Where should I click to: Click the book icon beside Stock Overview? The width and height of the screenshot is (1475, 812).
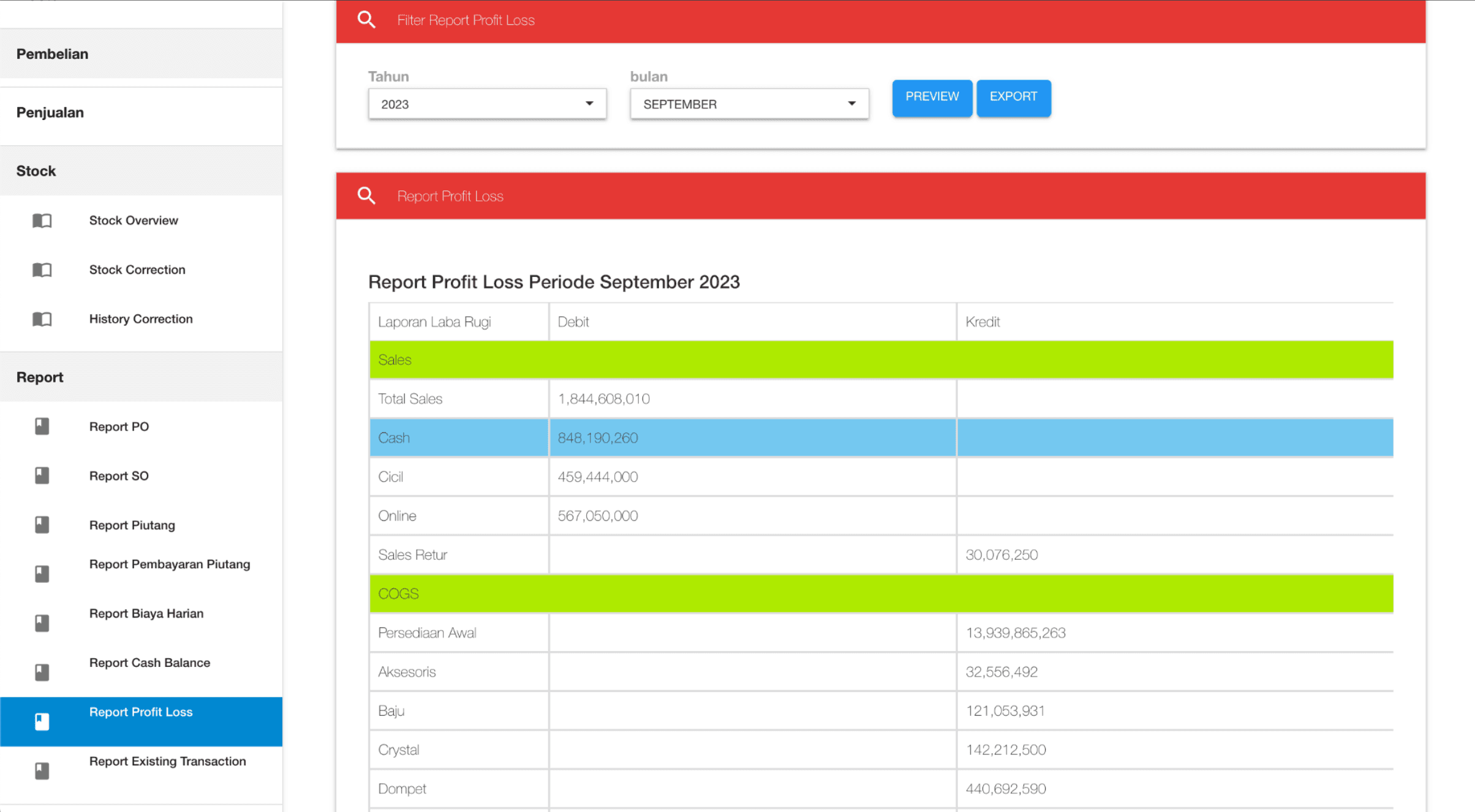click(x=42, y=220)
